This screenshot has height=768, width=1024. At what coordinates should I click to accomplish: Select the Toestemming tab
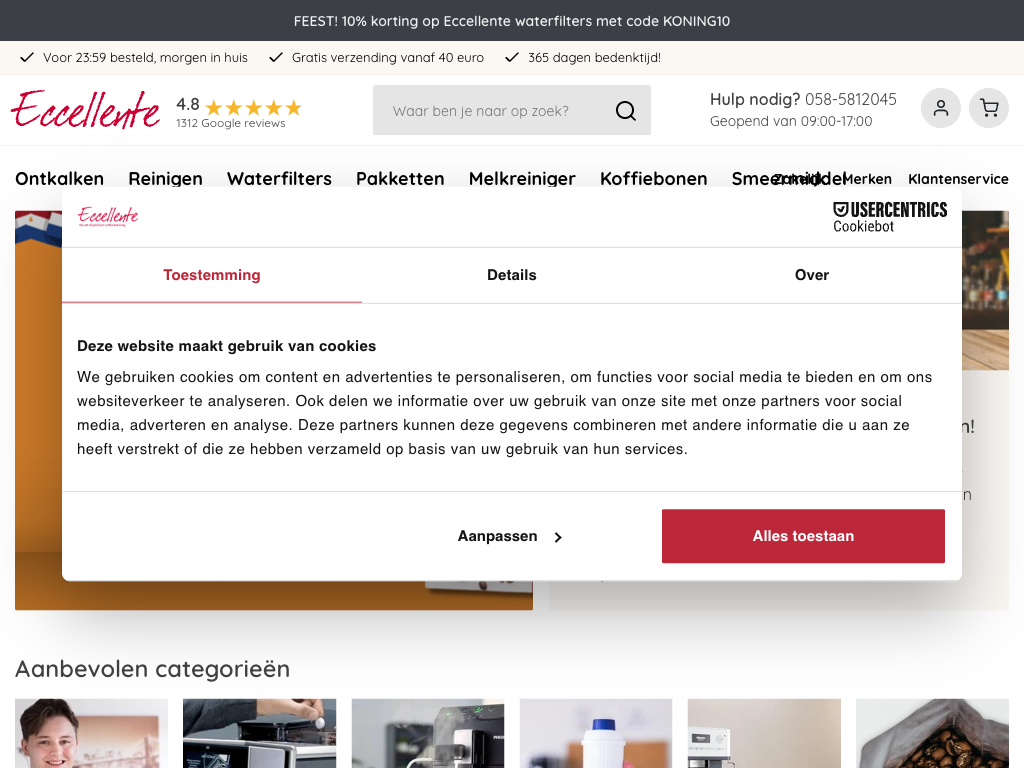click(x=212, y=275)
